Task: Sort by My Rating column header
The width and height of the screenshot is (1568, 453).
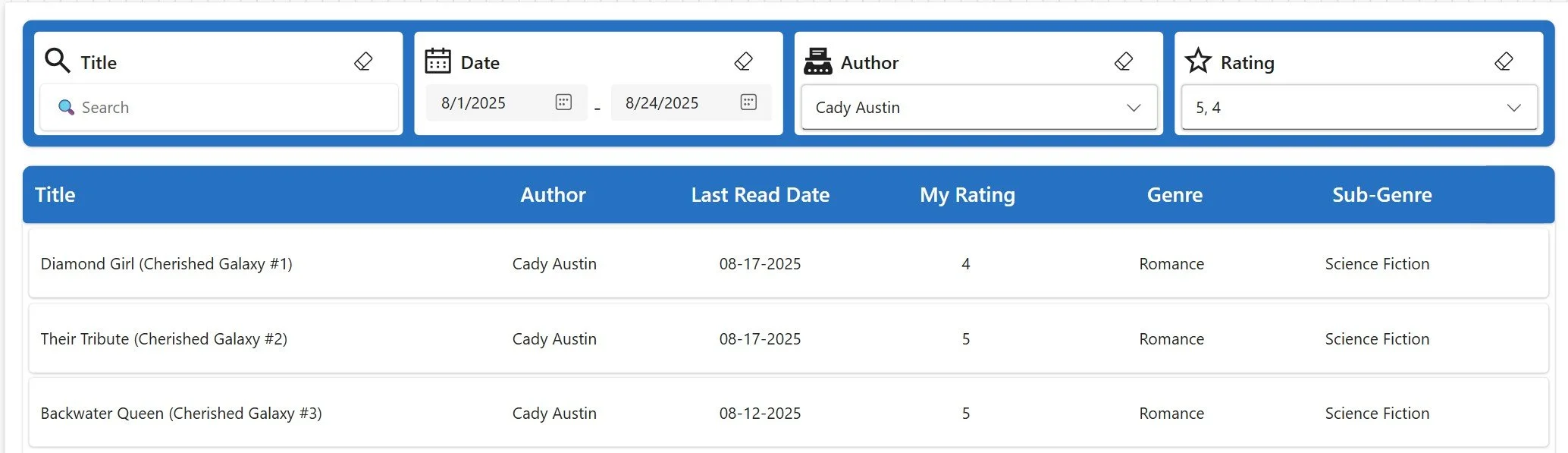Action: pos(967,195)
